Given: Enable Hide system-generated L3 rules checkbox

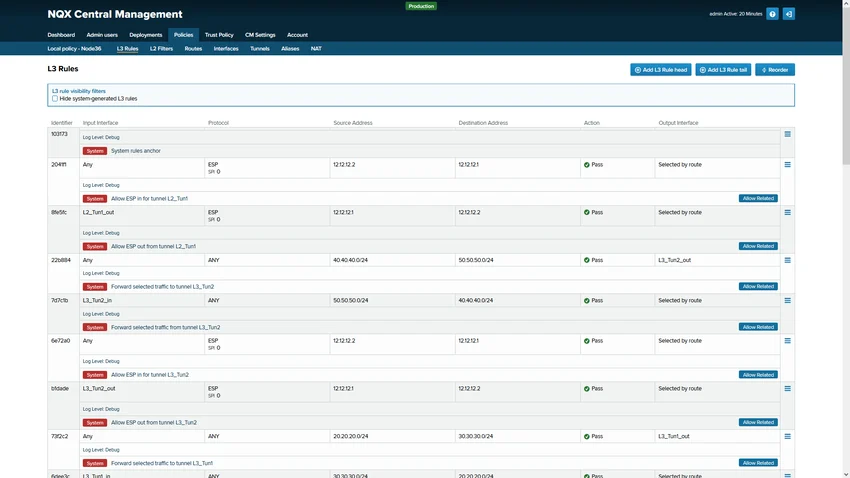Looking at the screenshot, I should (x=55, y=99).
